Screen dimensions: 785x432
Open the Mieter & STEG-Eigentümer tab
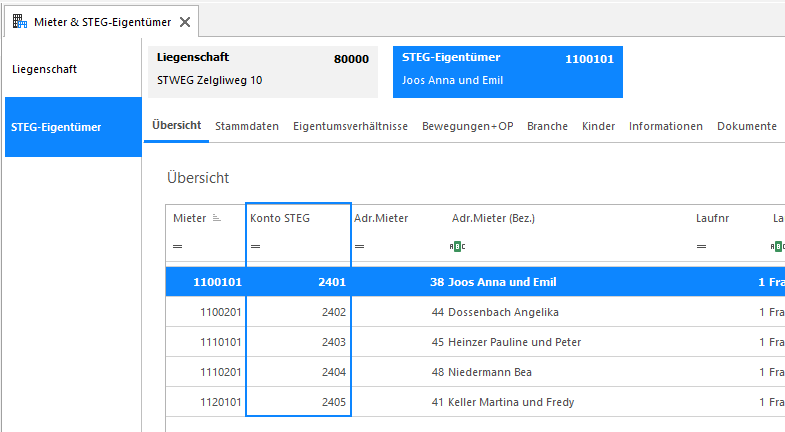(102, 22)
